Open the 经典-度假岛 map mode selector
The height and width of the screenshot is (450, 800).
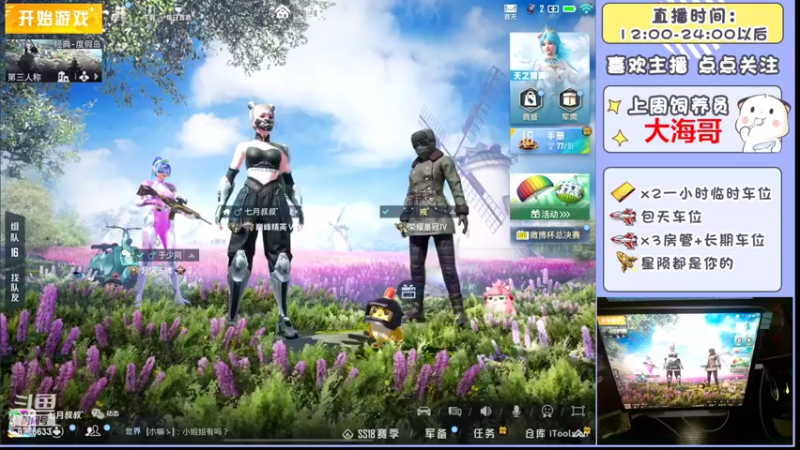(x=54, y=61)
